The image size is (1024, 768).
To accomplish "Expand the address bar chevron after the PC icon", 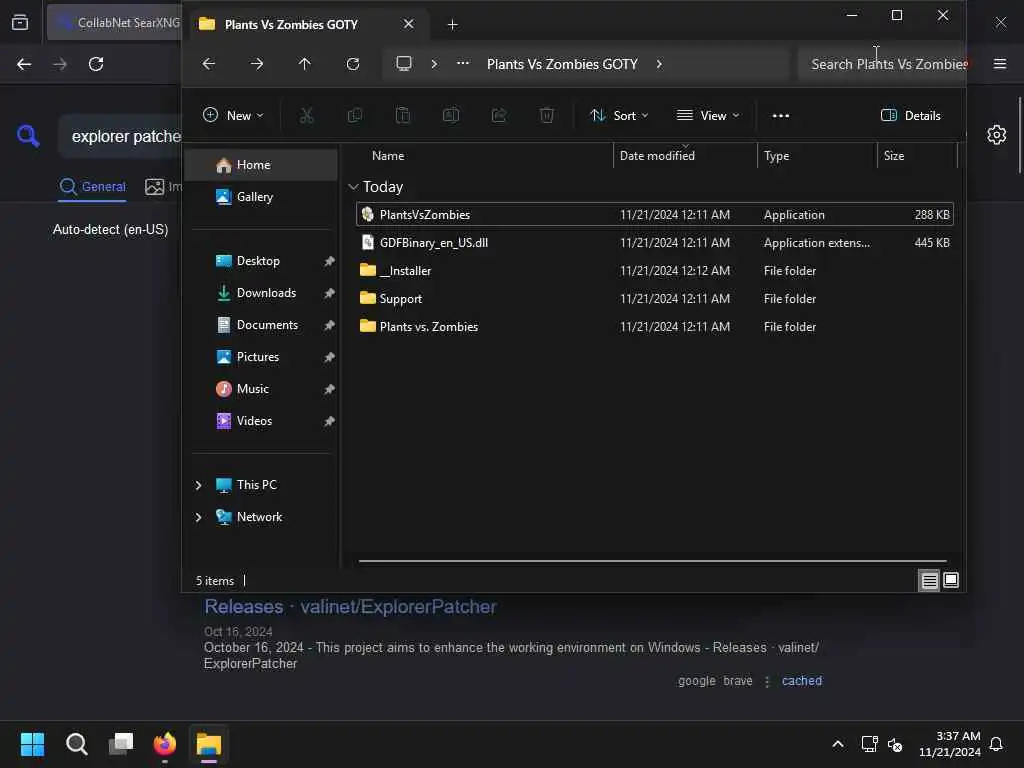I will [x=434, y=64].
